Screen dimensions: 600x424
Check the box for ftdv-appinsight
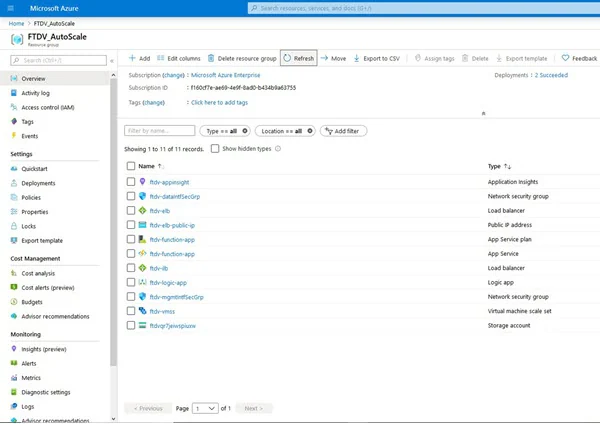pos(131,181)
